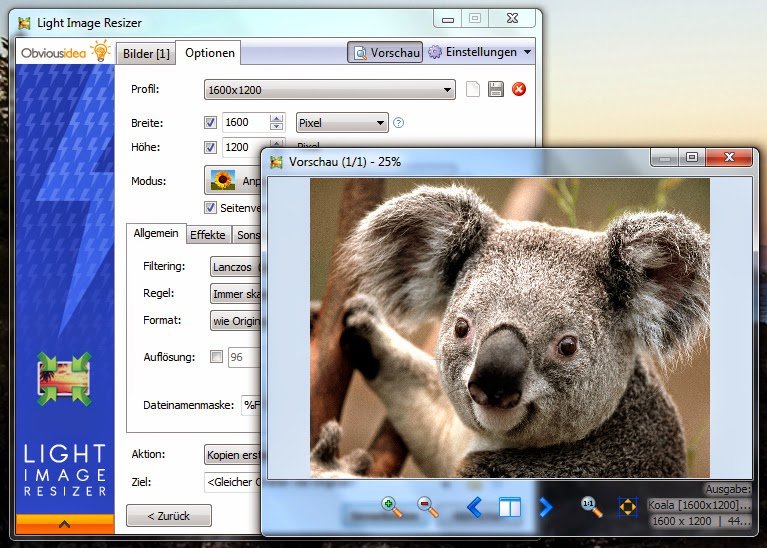Minimize the Light Image Resizer window
This screenshot has width=767, height=548.
(448, 19)
